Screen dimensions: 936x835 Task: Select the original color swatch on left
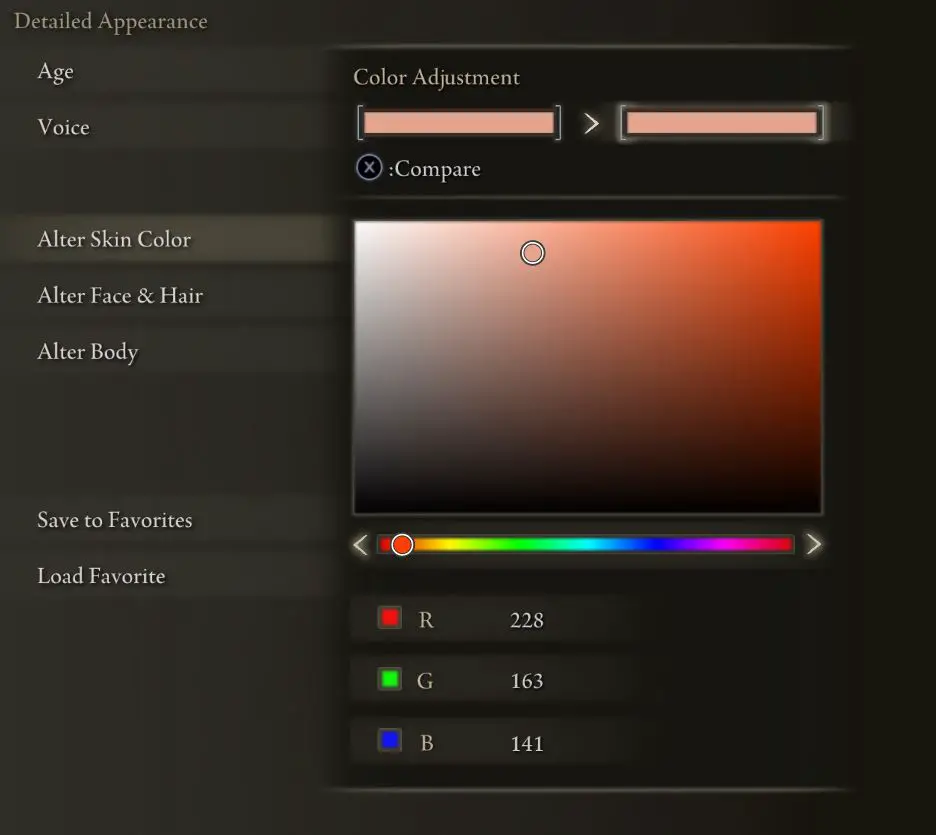[458, 122]
